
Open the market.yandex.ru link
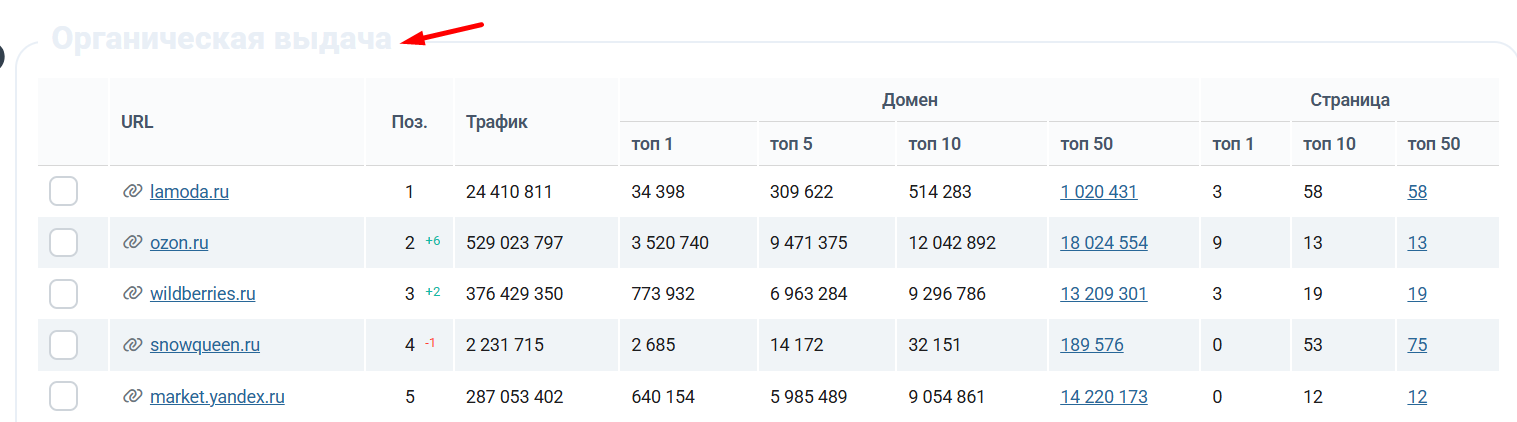(217, 396)
